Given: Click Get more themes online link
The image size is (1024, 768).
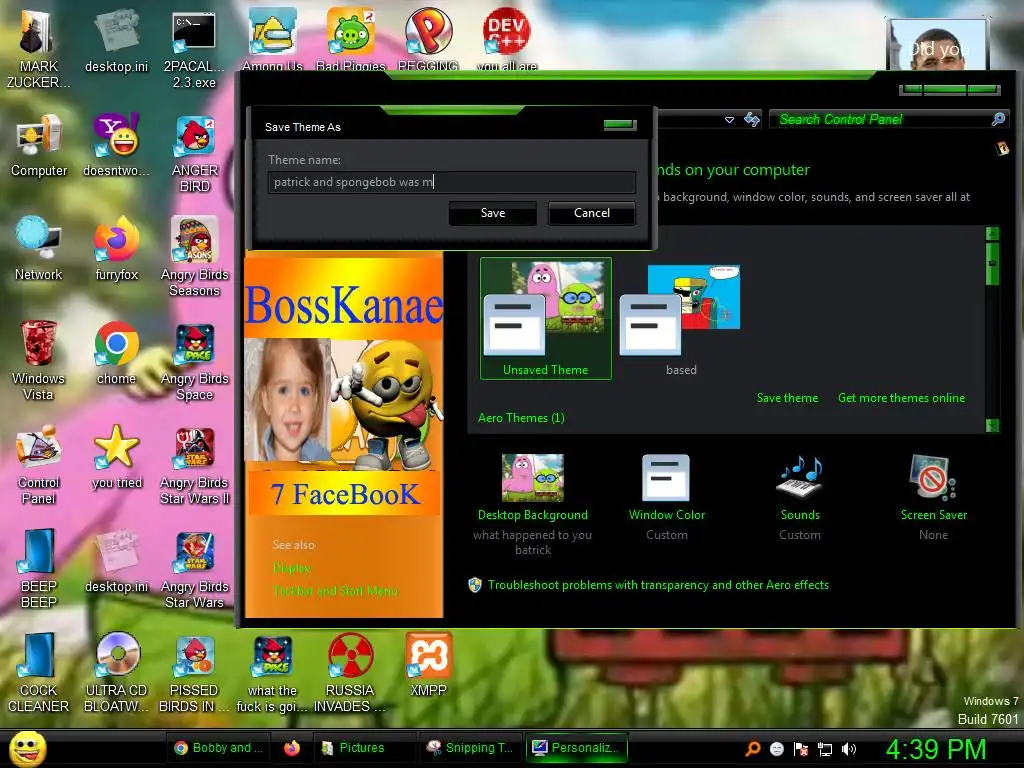Looking at the screenshot, I should [901, 398].
